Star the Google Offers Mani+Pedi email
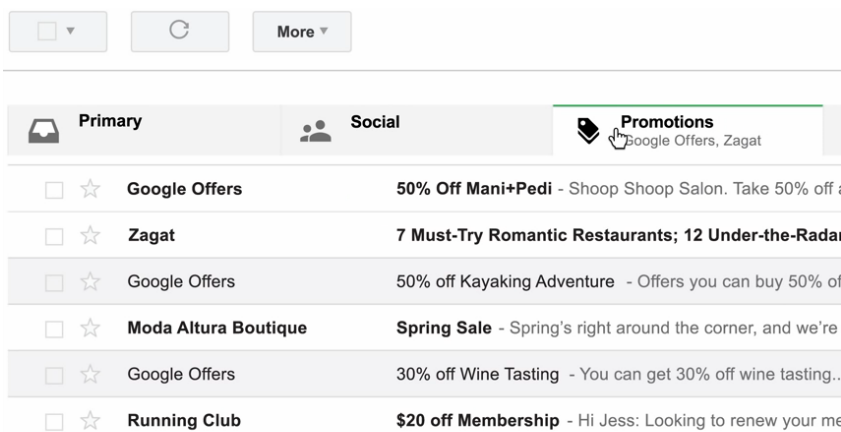The width and height of the screenshot is (841, 432). 90,189
